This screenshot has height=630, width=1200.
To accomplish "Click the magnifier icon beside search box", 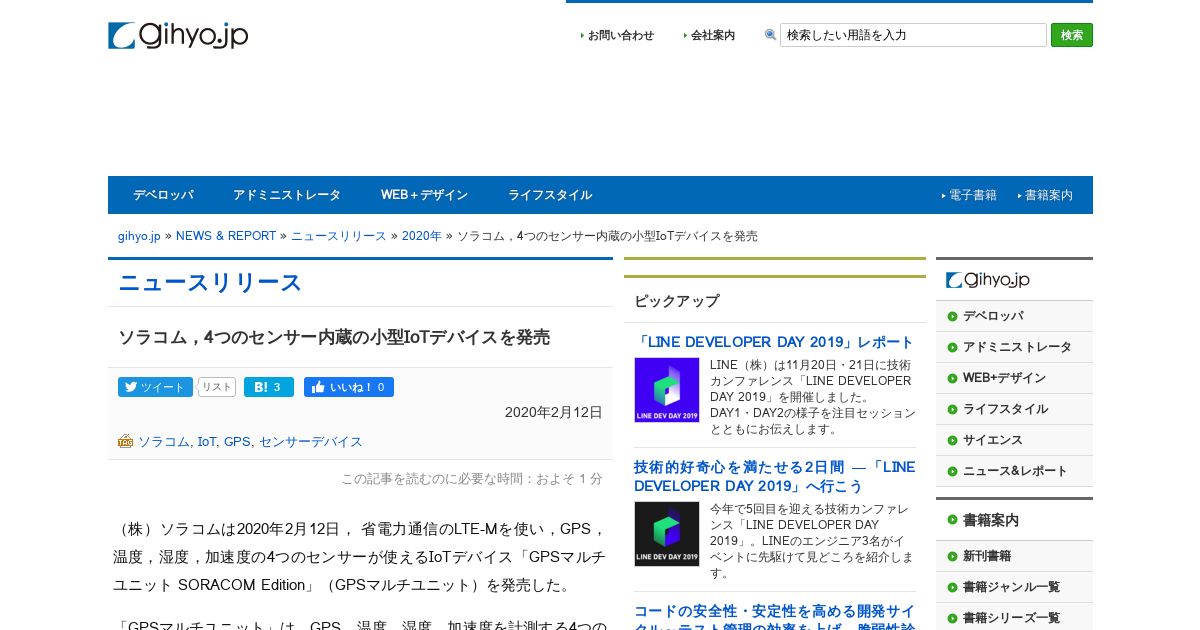I will tap(770, 35).
